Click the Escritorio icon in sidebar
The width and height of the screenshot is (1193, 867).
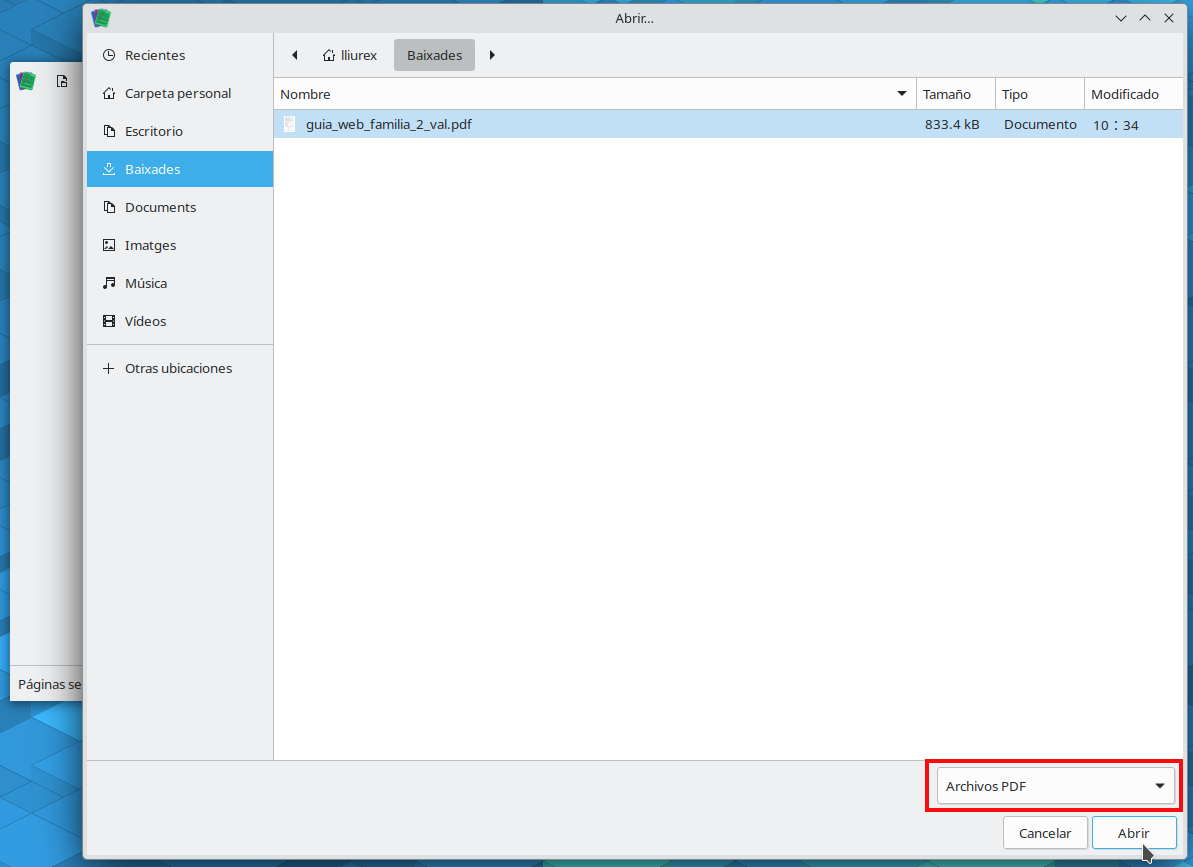click(x=109, y=131)
